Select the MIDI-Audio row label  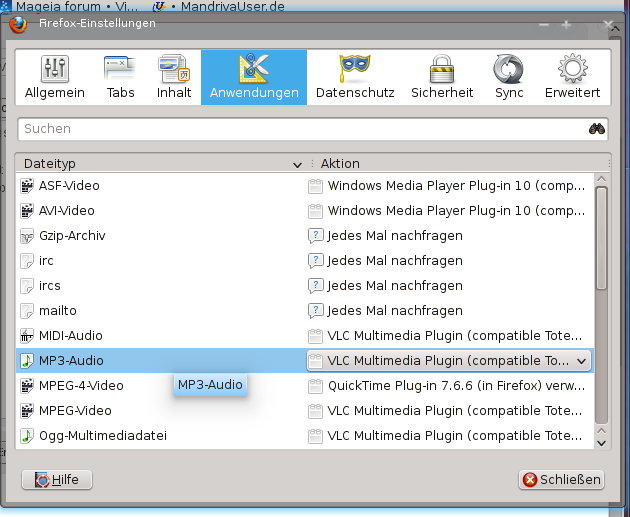click(x=71, y=336)
